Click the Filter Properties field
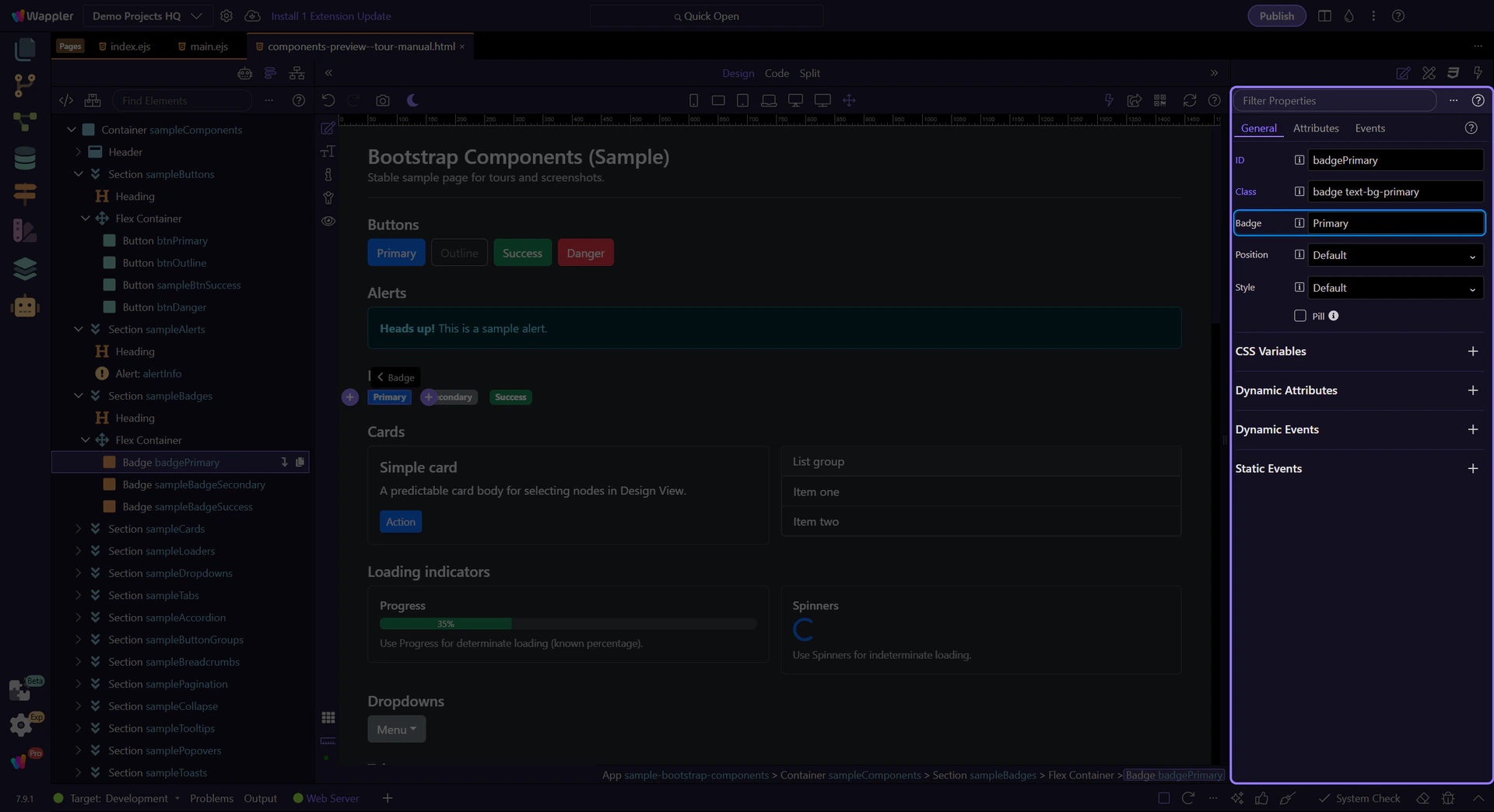The image size is (1494, 812). coord(1335,100)
